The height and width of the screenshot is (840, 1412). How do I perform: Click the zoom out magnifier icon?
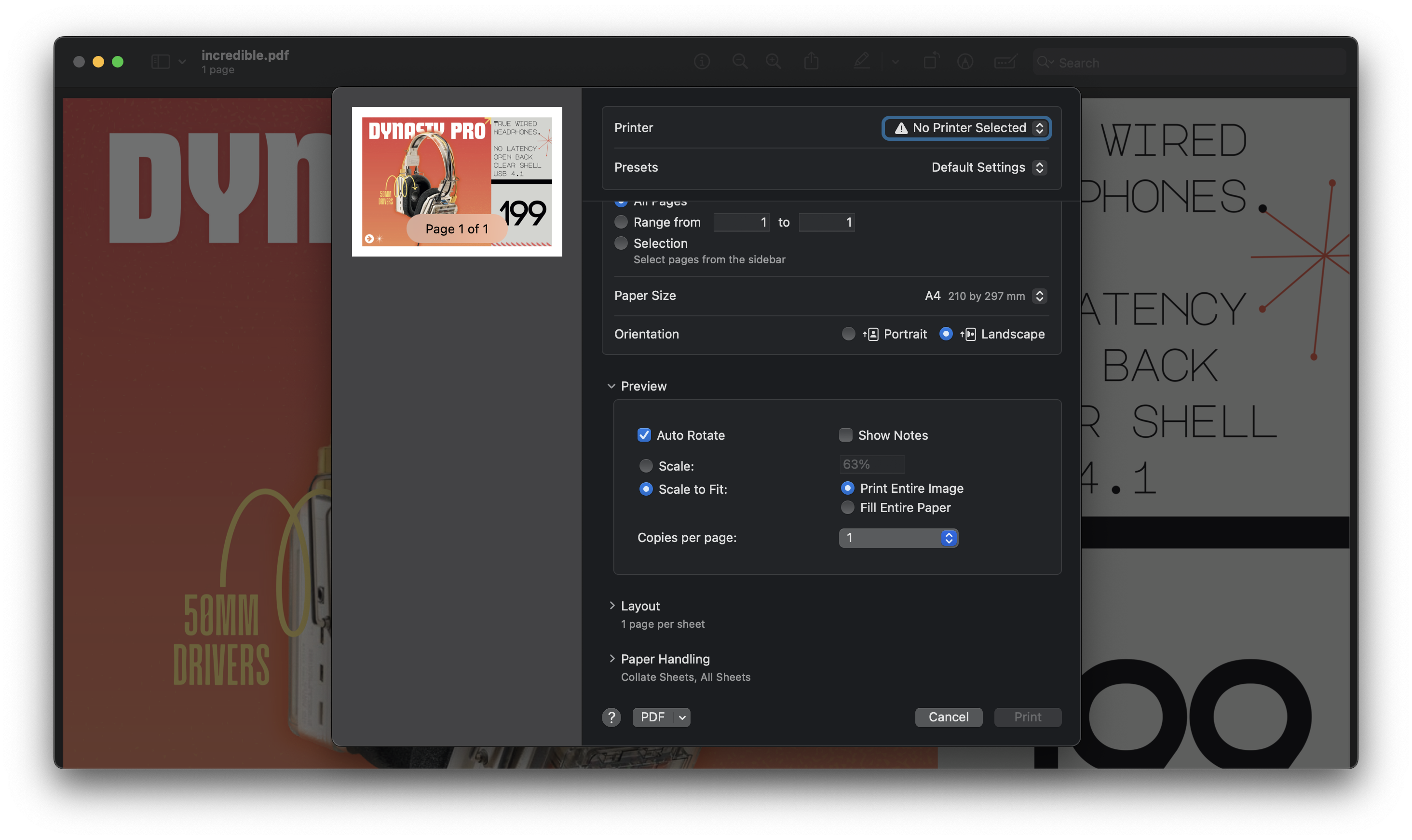click(740, 61)
